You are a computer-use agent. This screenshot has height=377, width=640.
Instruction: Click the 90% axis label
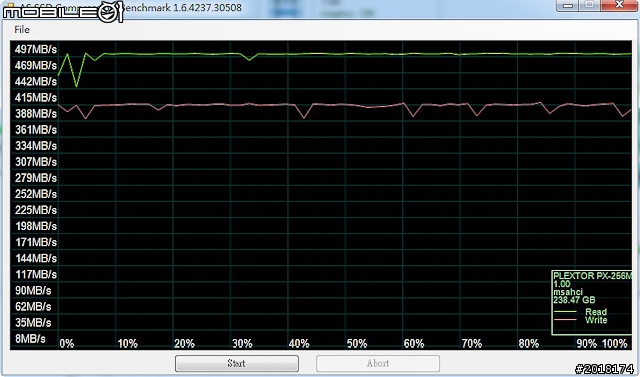tap(587, 343)
